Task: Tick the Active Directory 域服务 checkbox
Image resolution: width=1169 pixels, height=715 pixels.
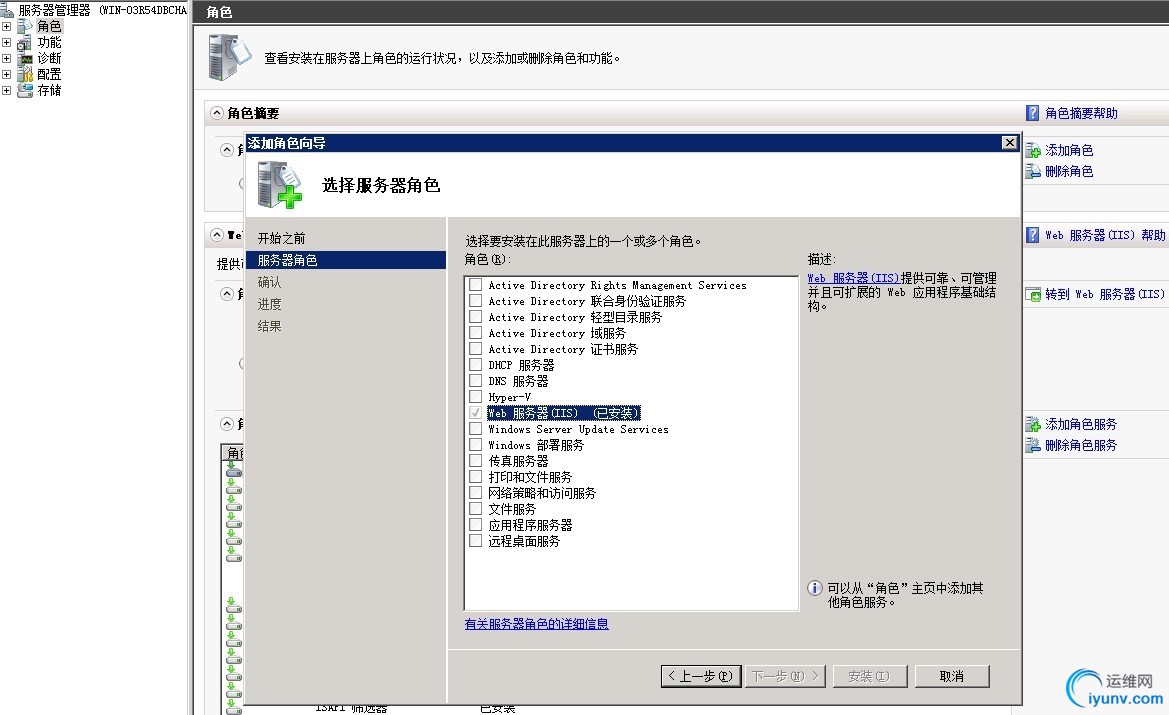Action: (476, 333)
